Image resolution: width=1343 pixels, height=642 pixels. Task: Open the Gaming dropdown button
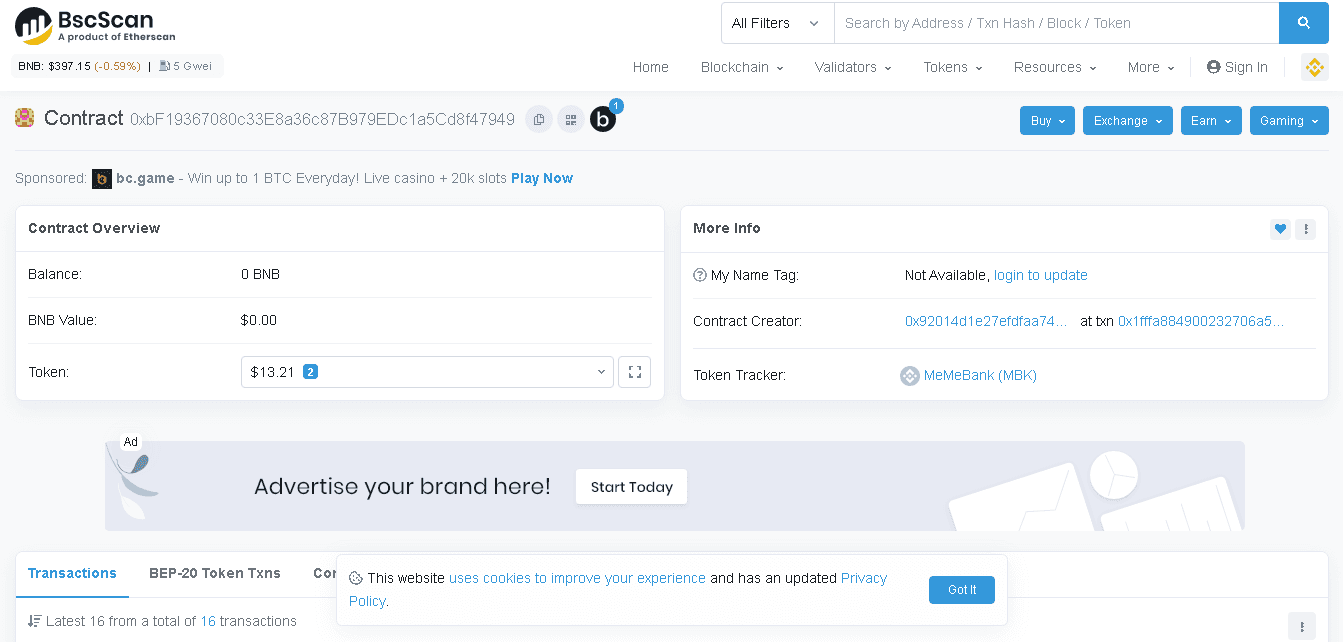(1288, 121)
